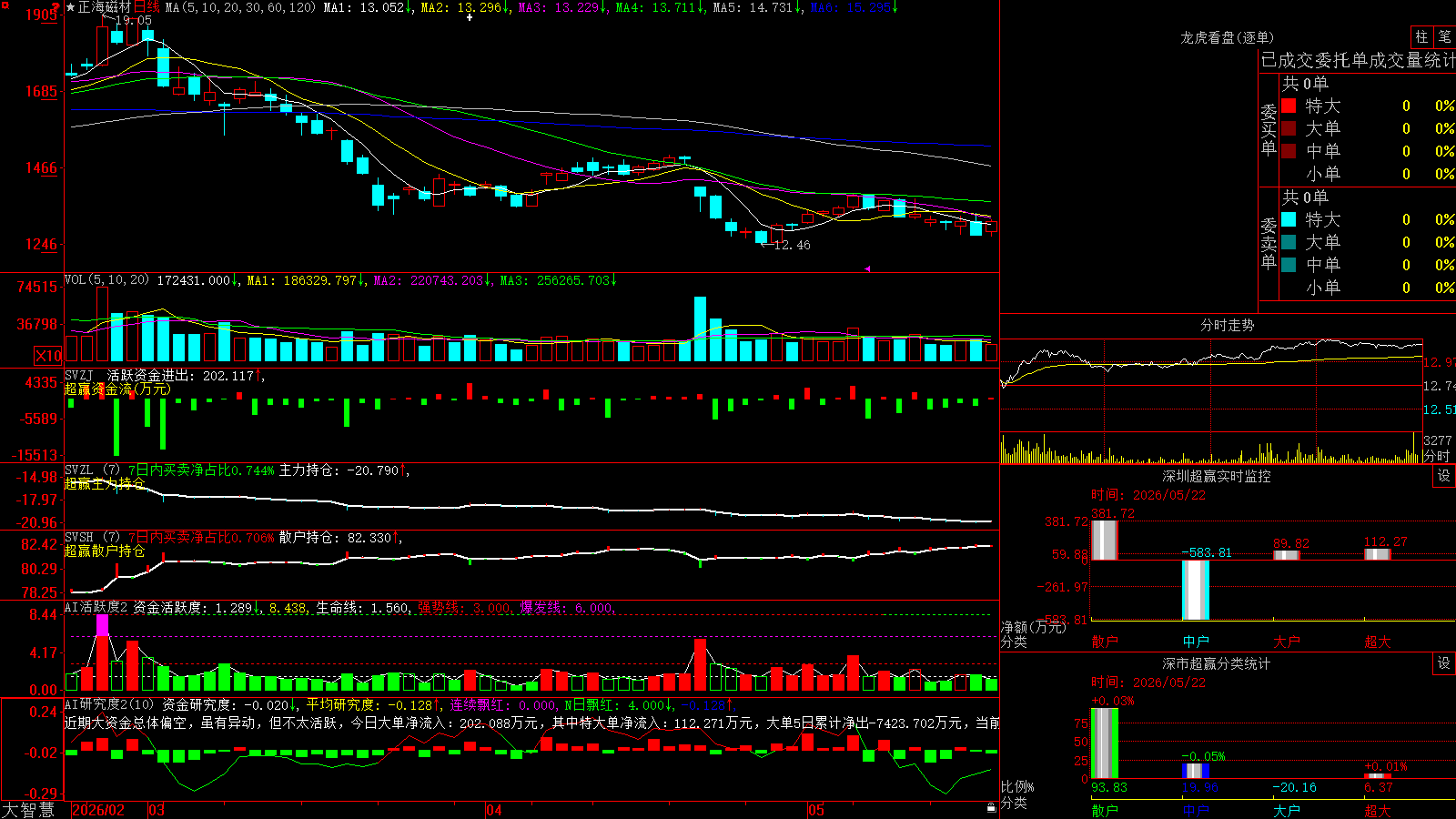The image size is (1456, 819).
Task: Click the 19.05 high price label
Action: coord(134,20)
